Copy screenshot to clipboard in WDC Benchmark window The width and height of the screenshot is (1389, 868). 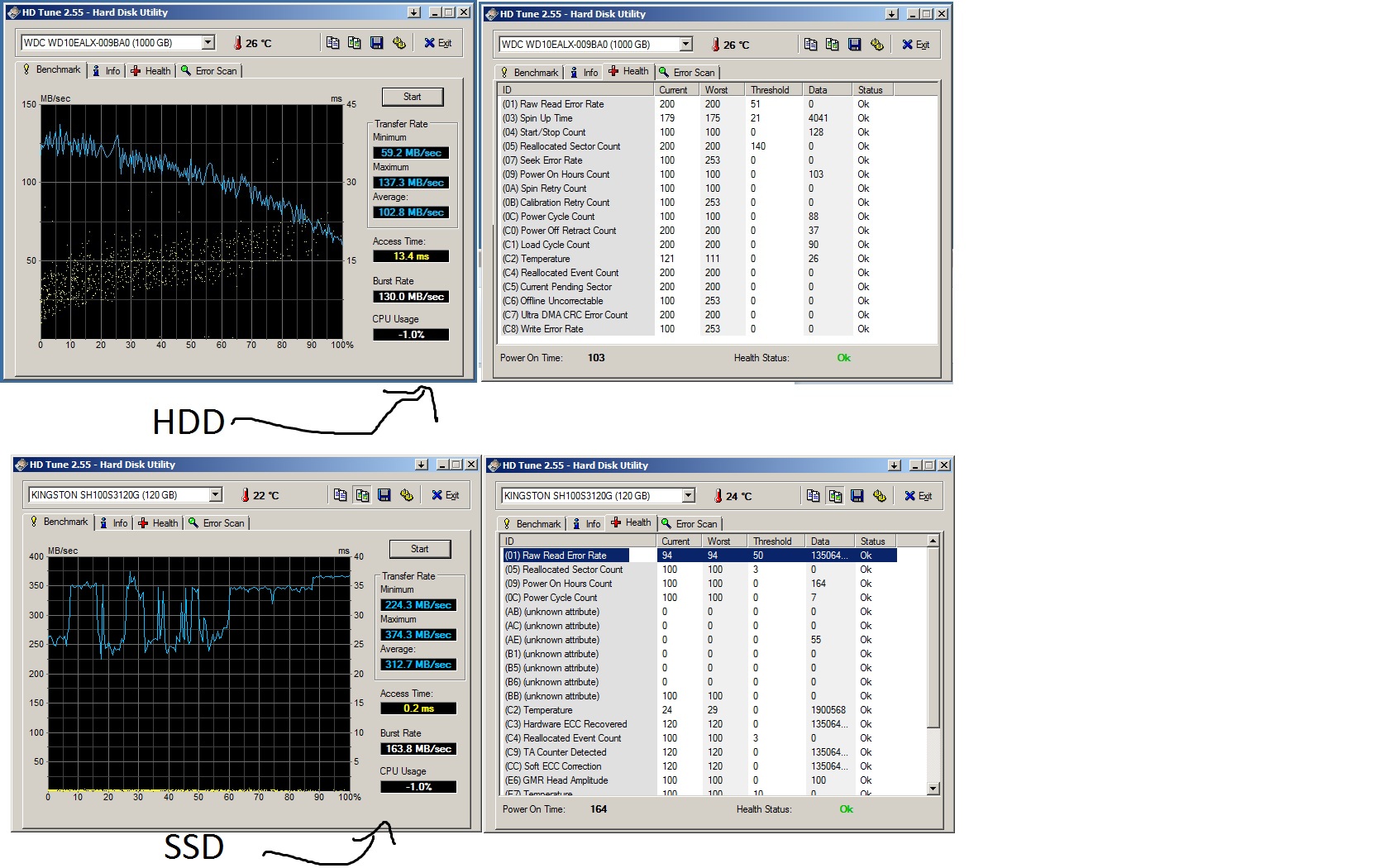tap(355, 43)
